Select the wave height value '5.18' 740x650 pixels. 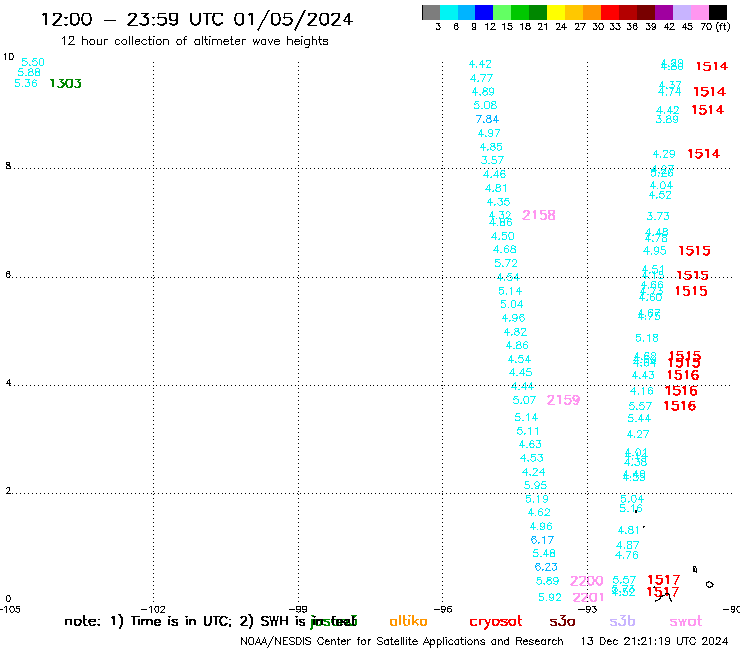(647, 338)
